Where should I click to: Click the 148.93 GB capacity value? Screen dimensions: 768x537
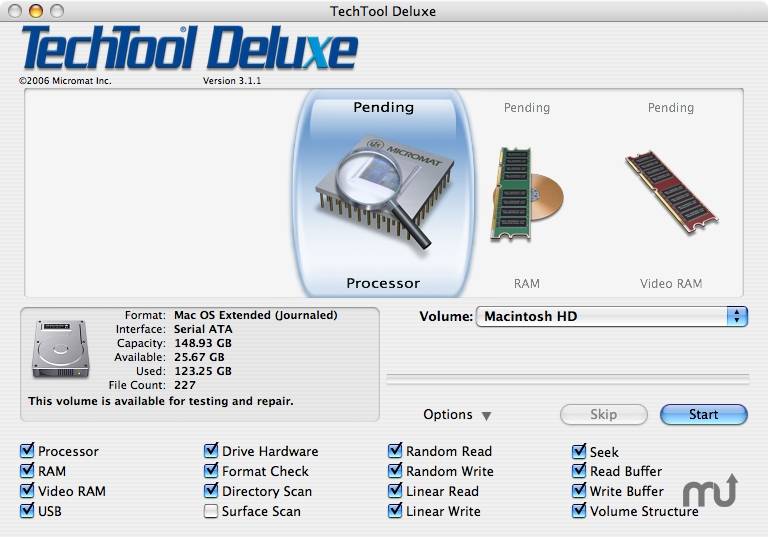203,343
